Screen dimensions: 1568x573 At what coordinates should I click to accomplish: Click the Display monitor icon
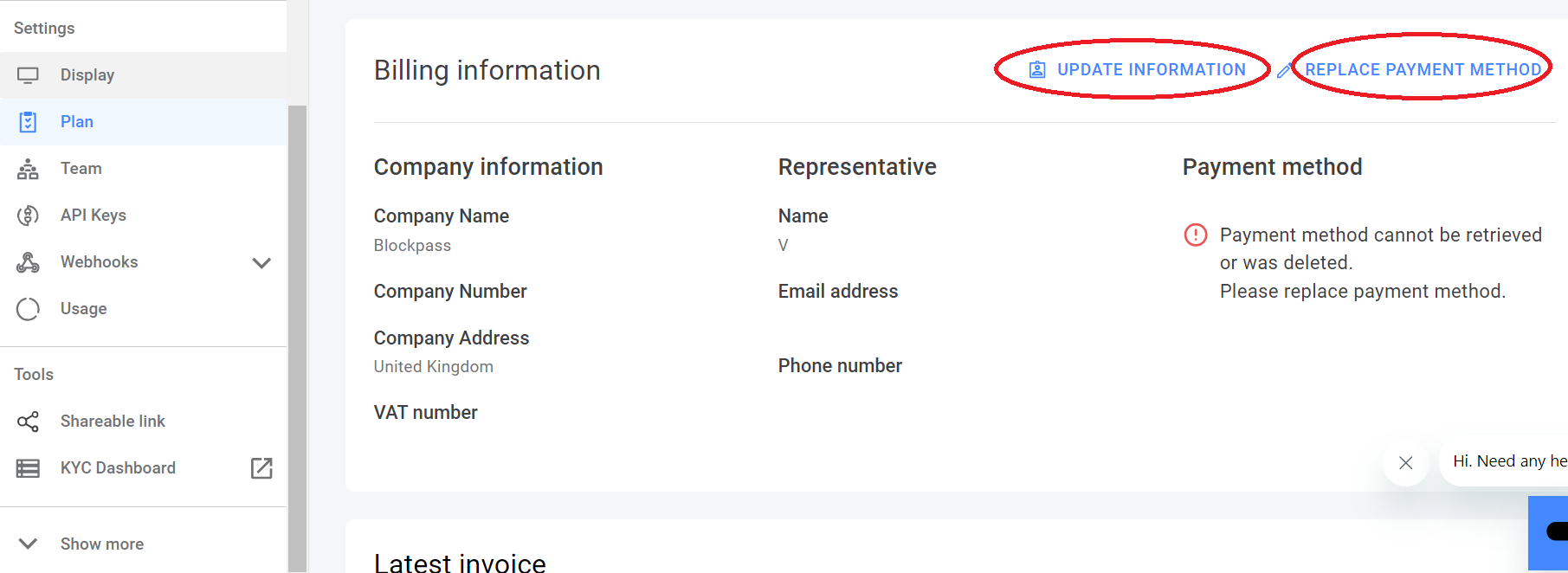click(28, 75)
